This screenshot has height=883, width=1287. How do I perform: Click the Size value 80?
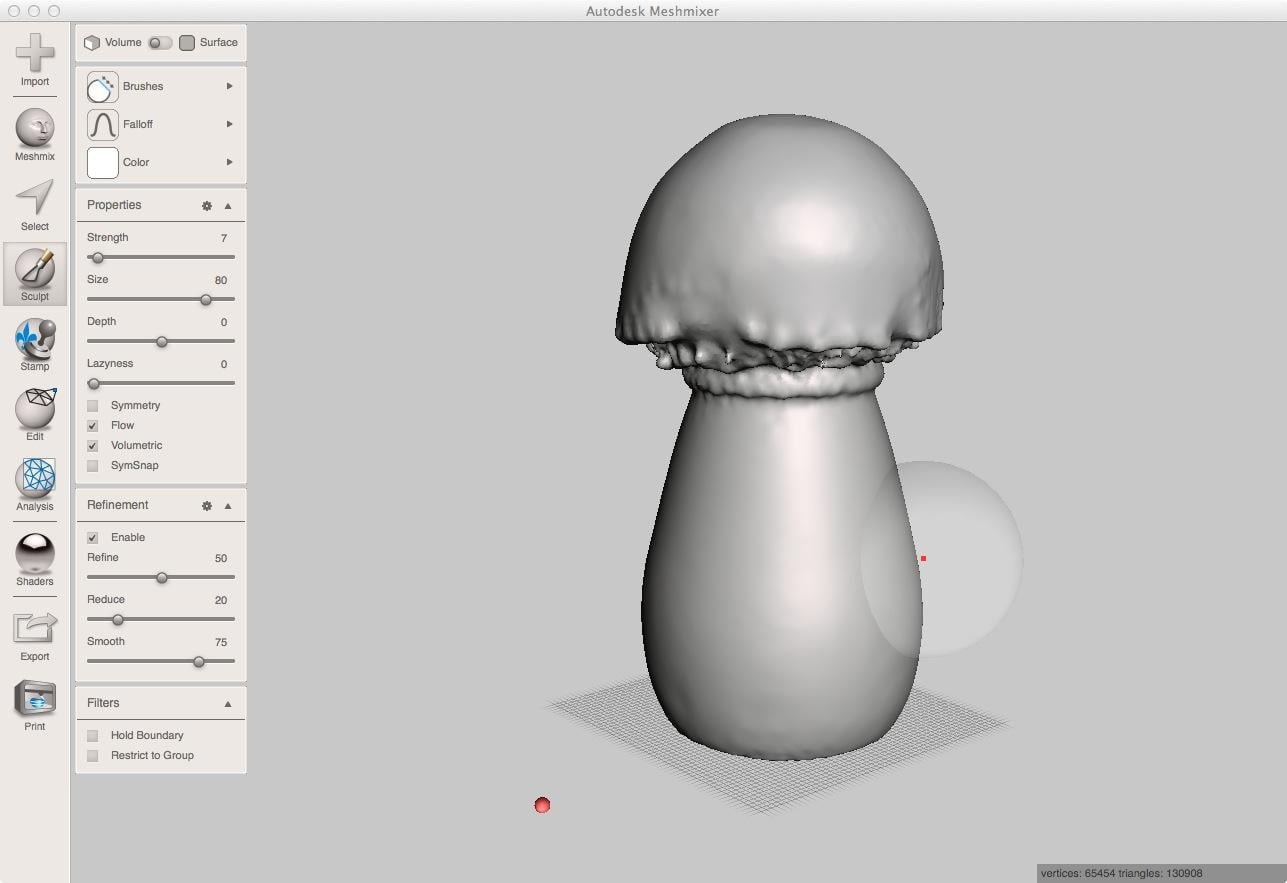[x=221, y=280]
